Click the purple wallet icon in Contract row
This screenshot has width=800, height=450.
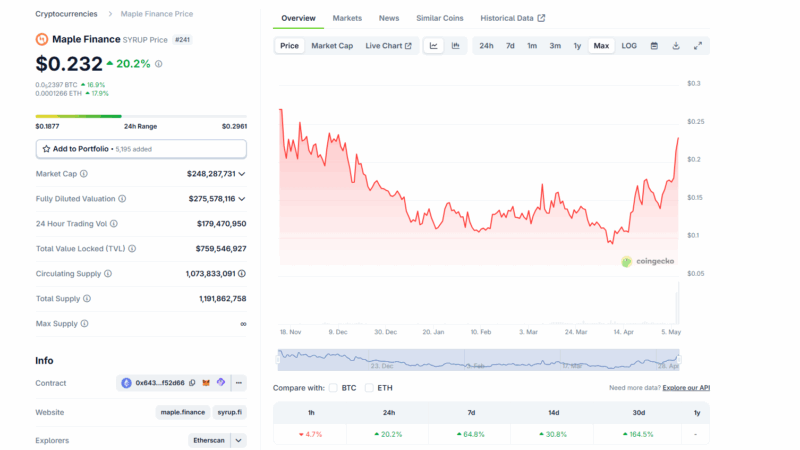click(221, 382)
